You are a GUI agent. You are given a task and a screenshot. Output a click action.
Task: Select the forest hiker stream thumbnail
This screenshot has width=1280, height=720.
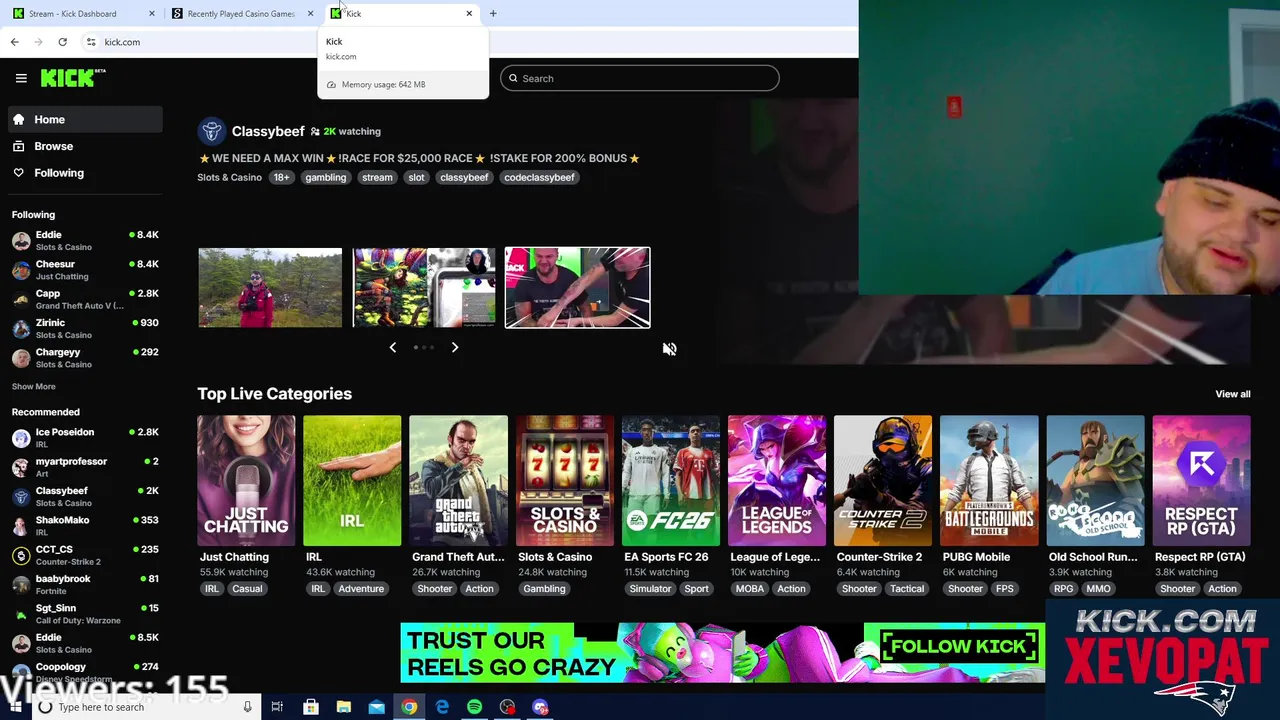(270, 288)
